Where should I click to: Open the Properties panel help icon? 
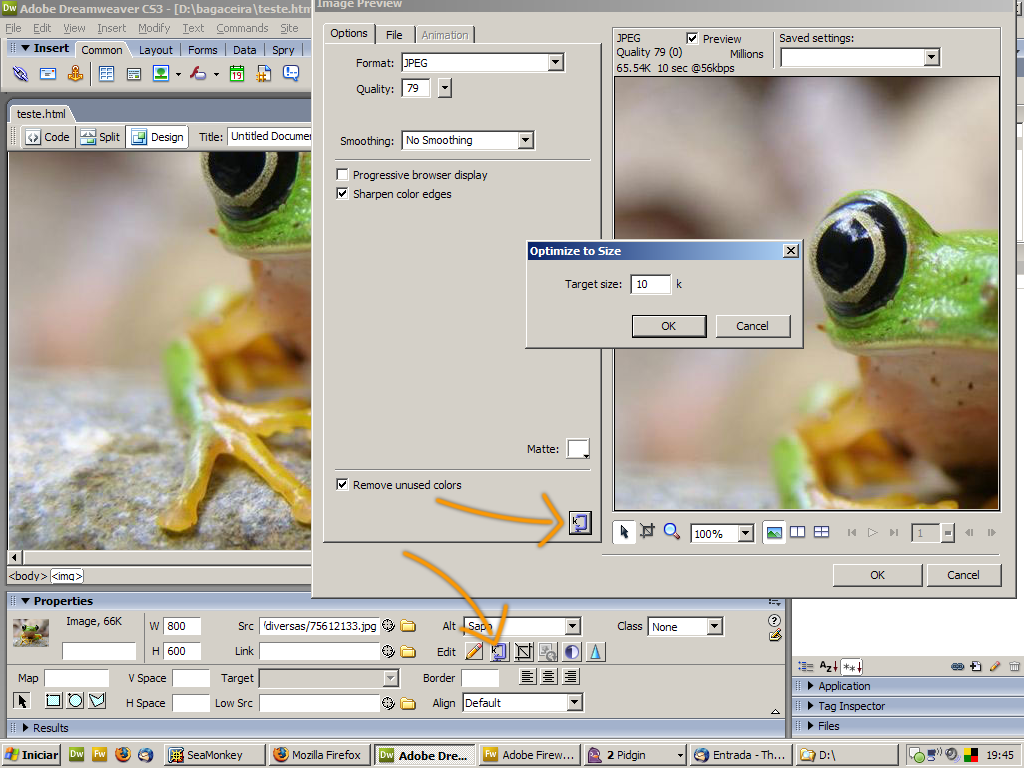coord(775,620)
